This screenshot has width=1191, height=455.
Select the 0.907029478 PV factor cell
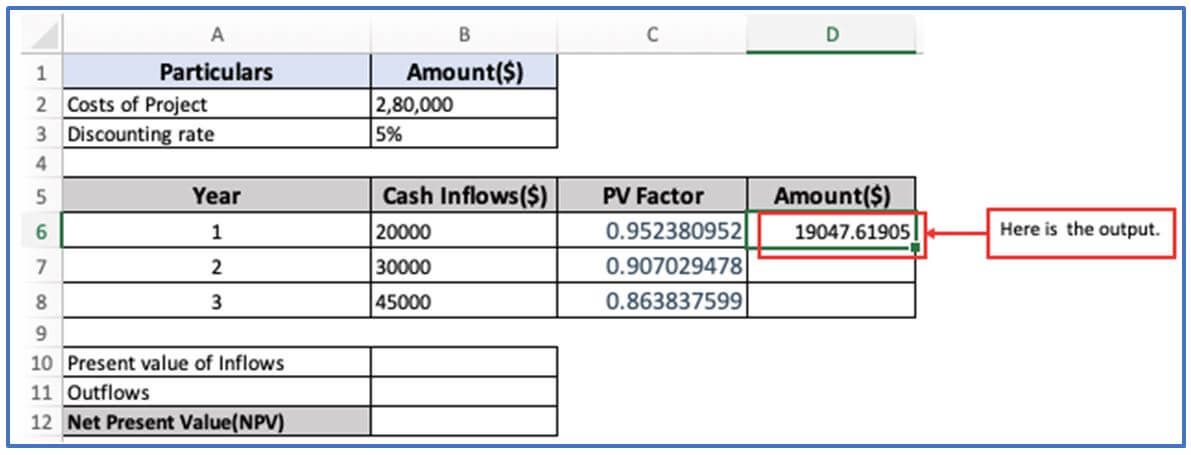tap(652, 266)
